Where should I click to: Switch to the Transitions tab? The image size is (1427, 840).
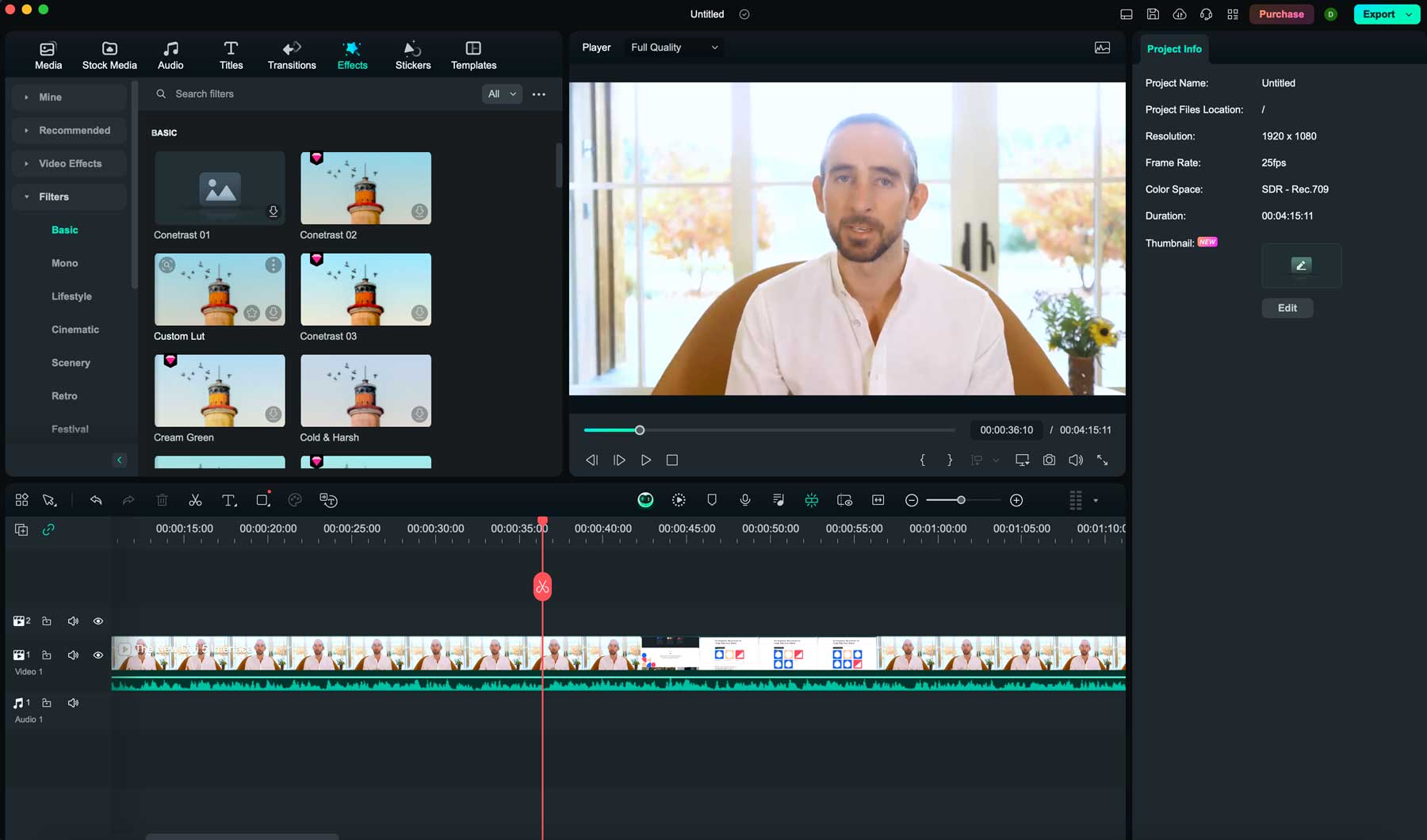pyautogui.click(x=292, y=54)
